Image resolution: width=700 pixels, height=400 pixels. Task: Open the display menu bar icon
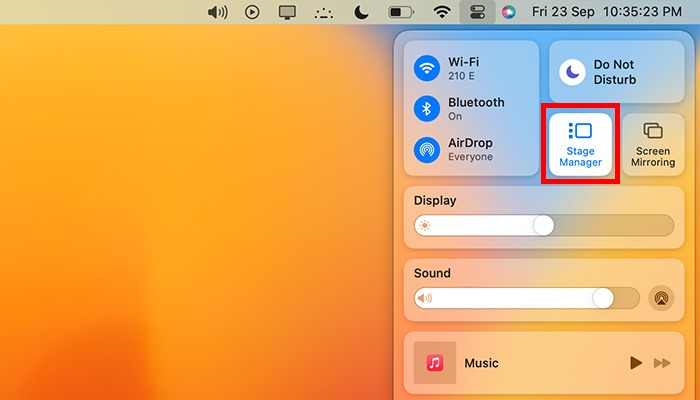[287, 12]
